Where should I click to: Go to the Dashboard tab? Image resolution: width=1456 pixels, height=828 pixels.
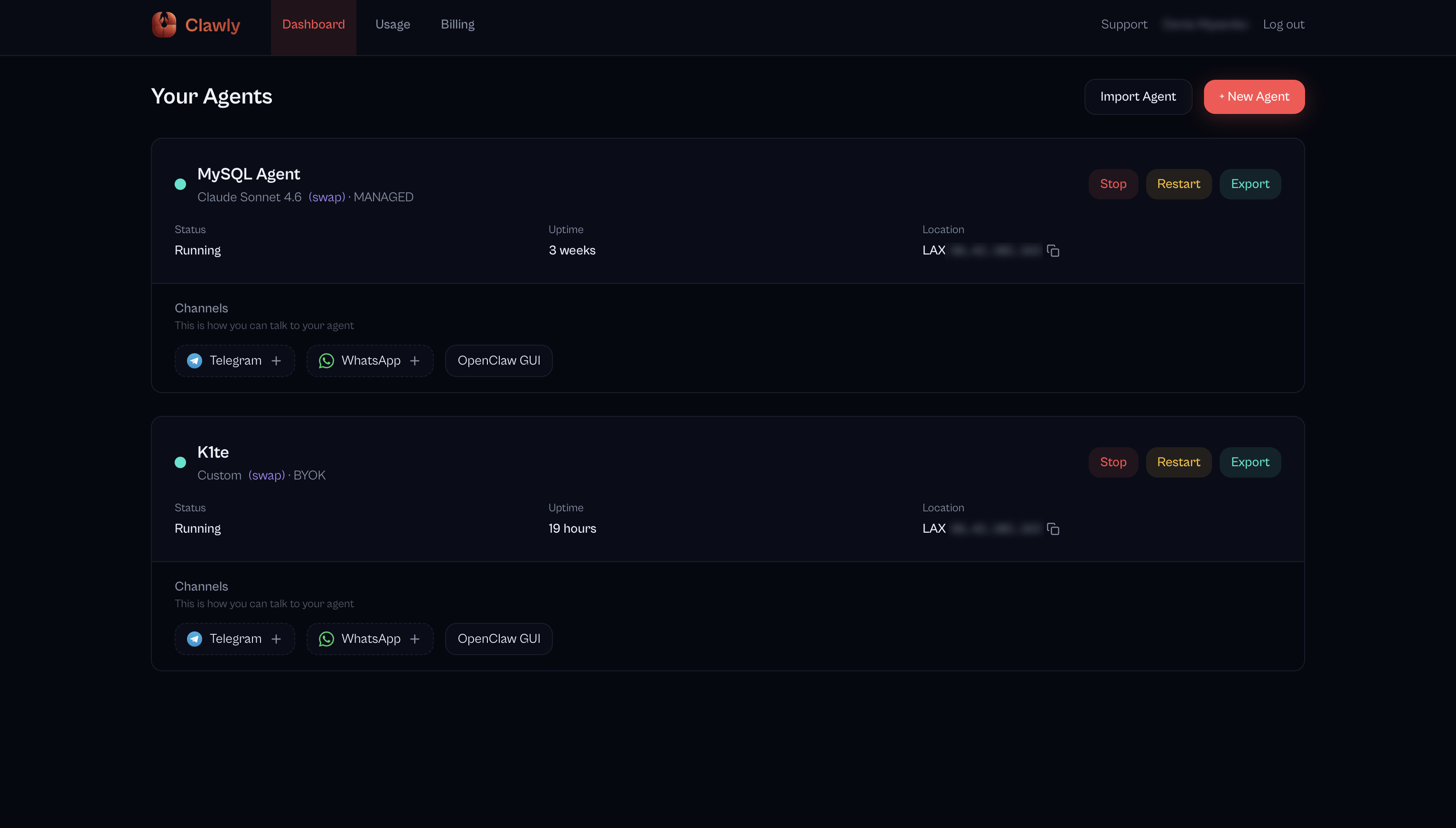point(313,25)
